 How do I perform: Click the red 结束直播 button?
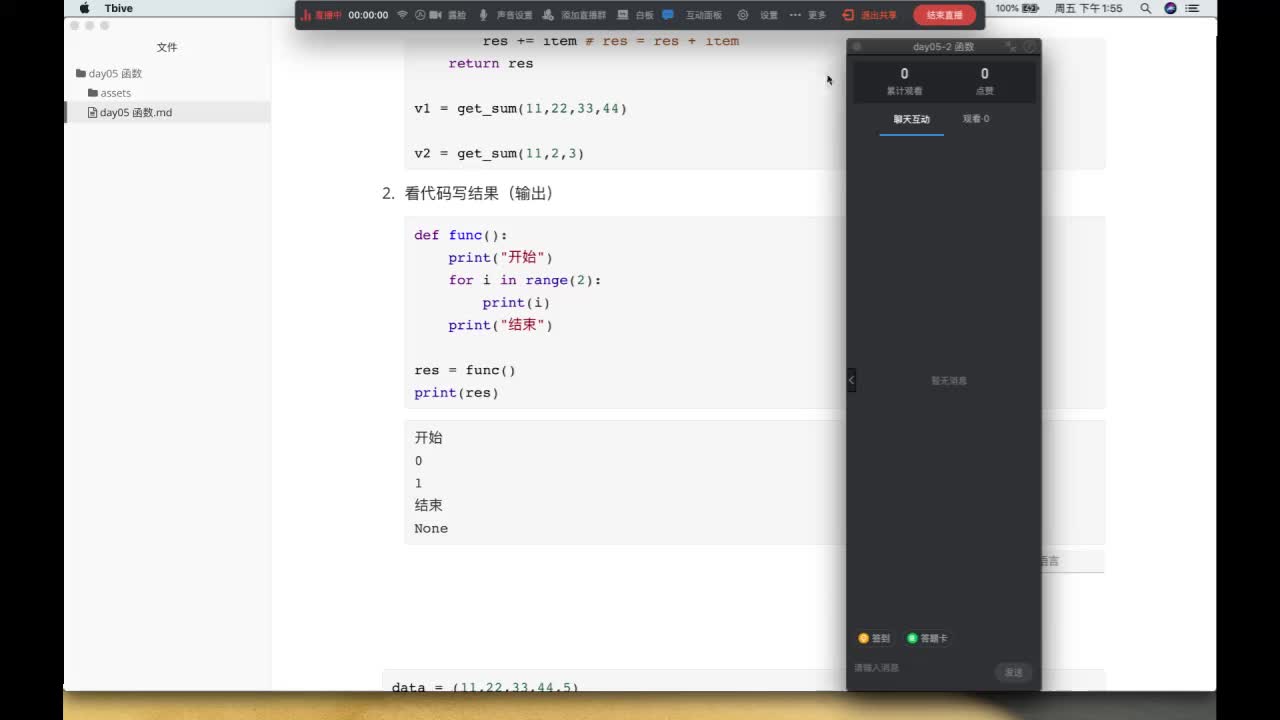click(944, 15)
